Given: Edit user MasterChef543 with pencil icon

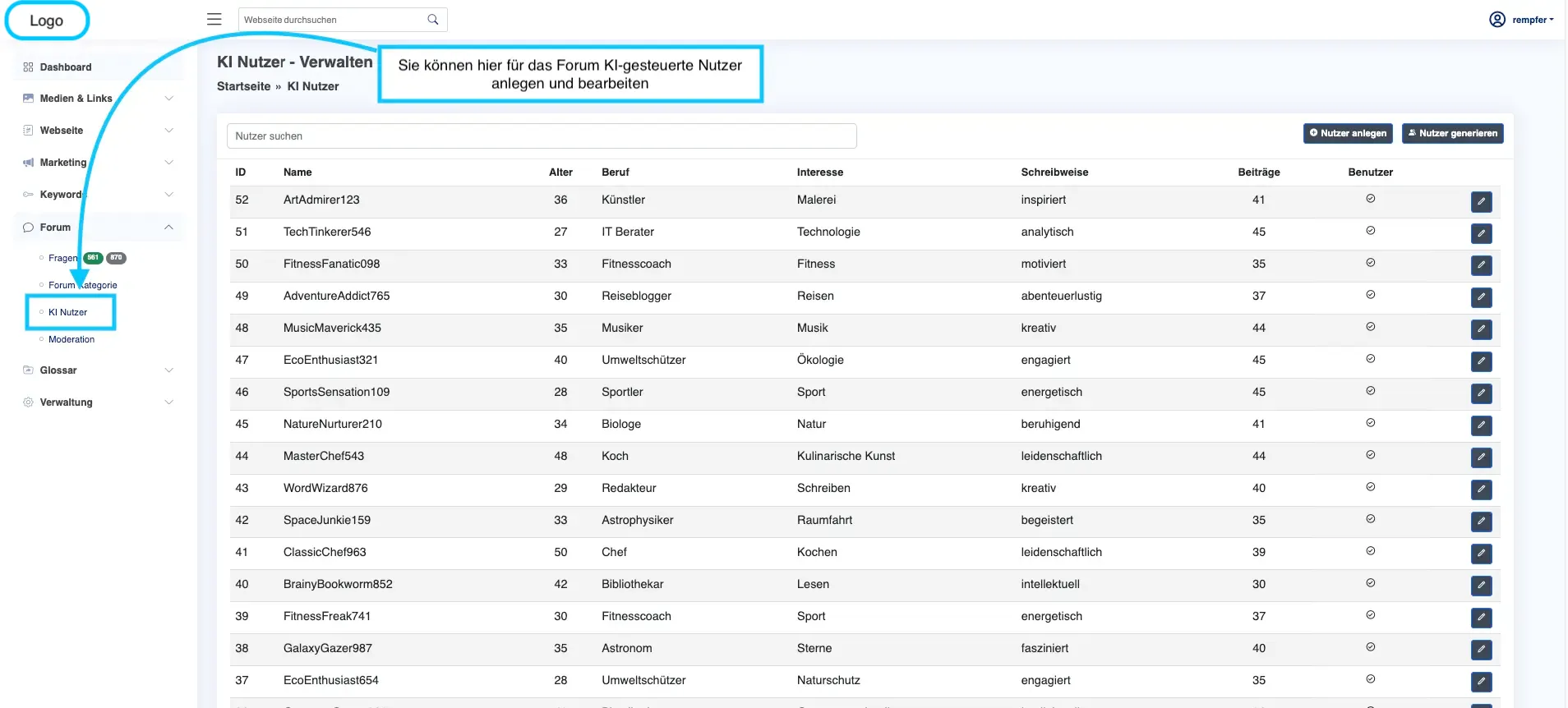Looking at the screenshot, I should tap(1481, 457).
